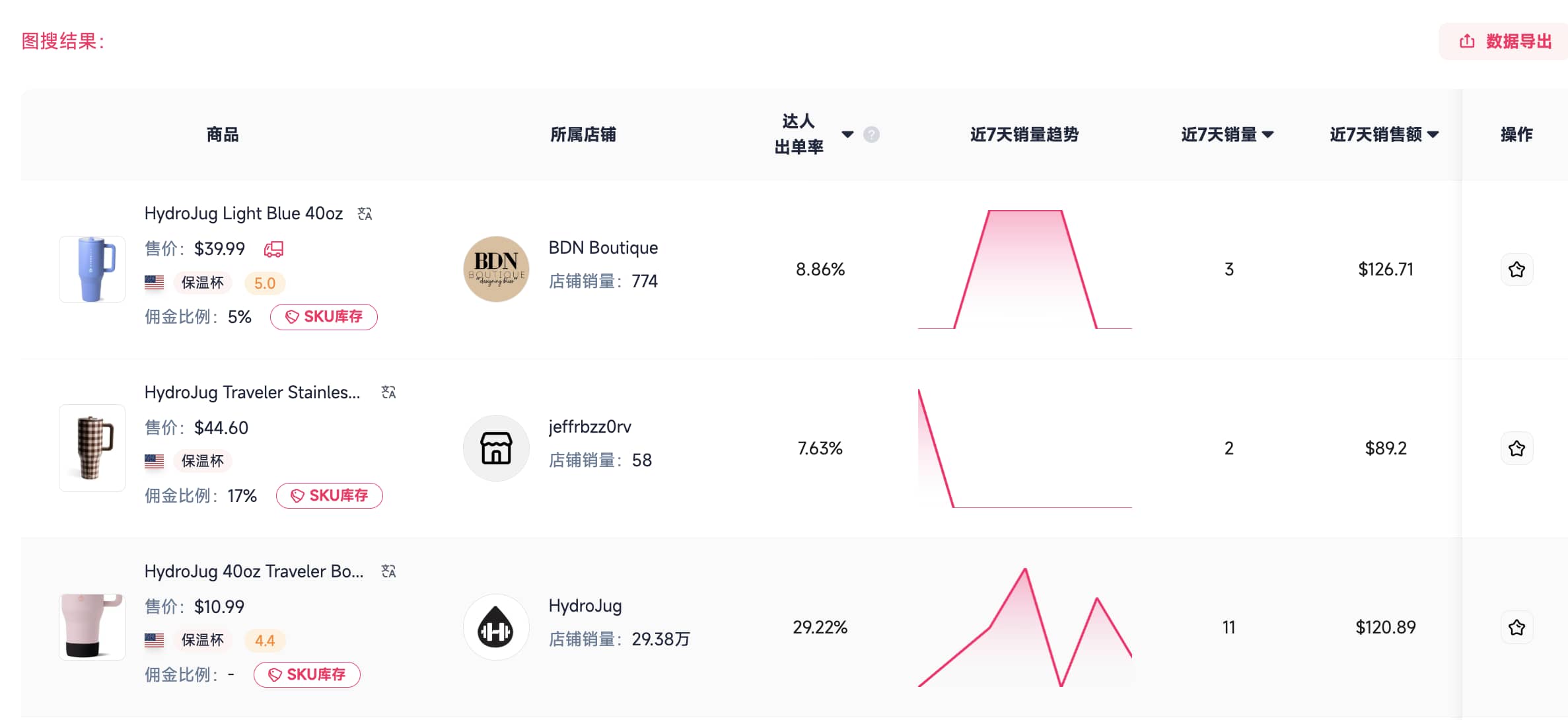Click the HydroJug brand logo
The image size is (1568, 720).
pos(496,627)
